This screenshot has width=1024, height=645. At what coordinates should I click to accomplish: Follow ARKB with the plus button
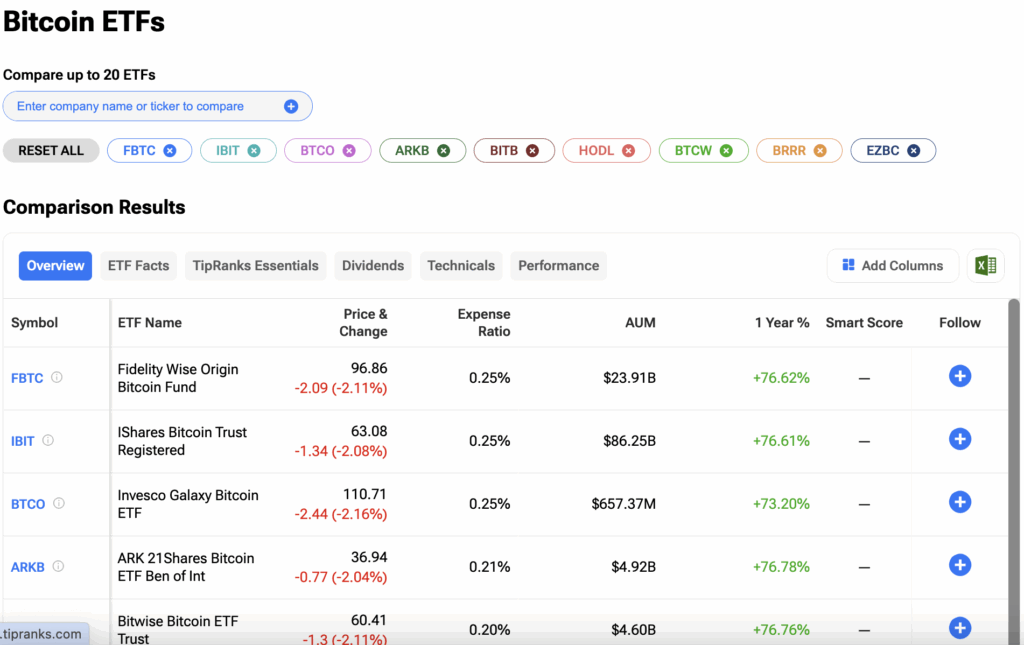[x=960, y=565]
